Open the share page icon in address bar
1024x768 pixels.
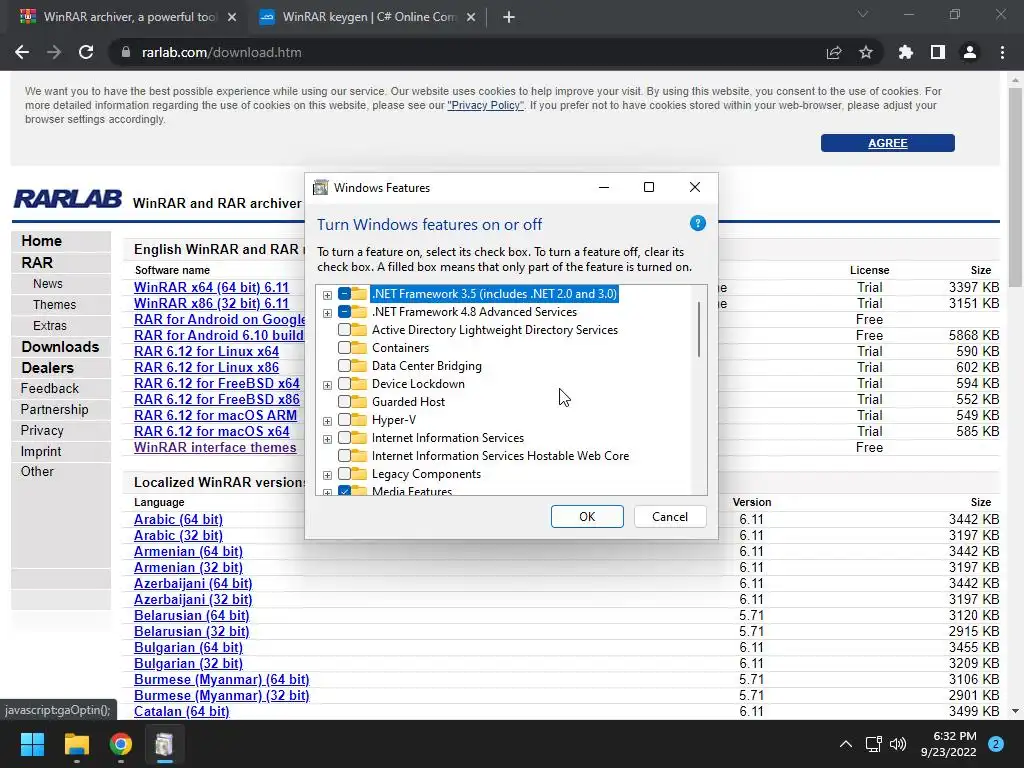(x=833, y=52)
